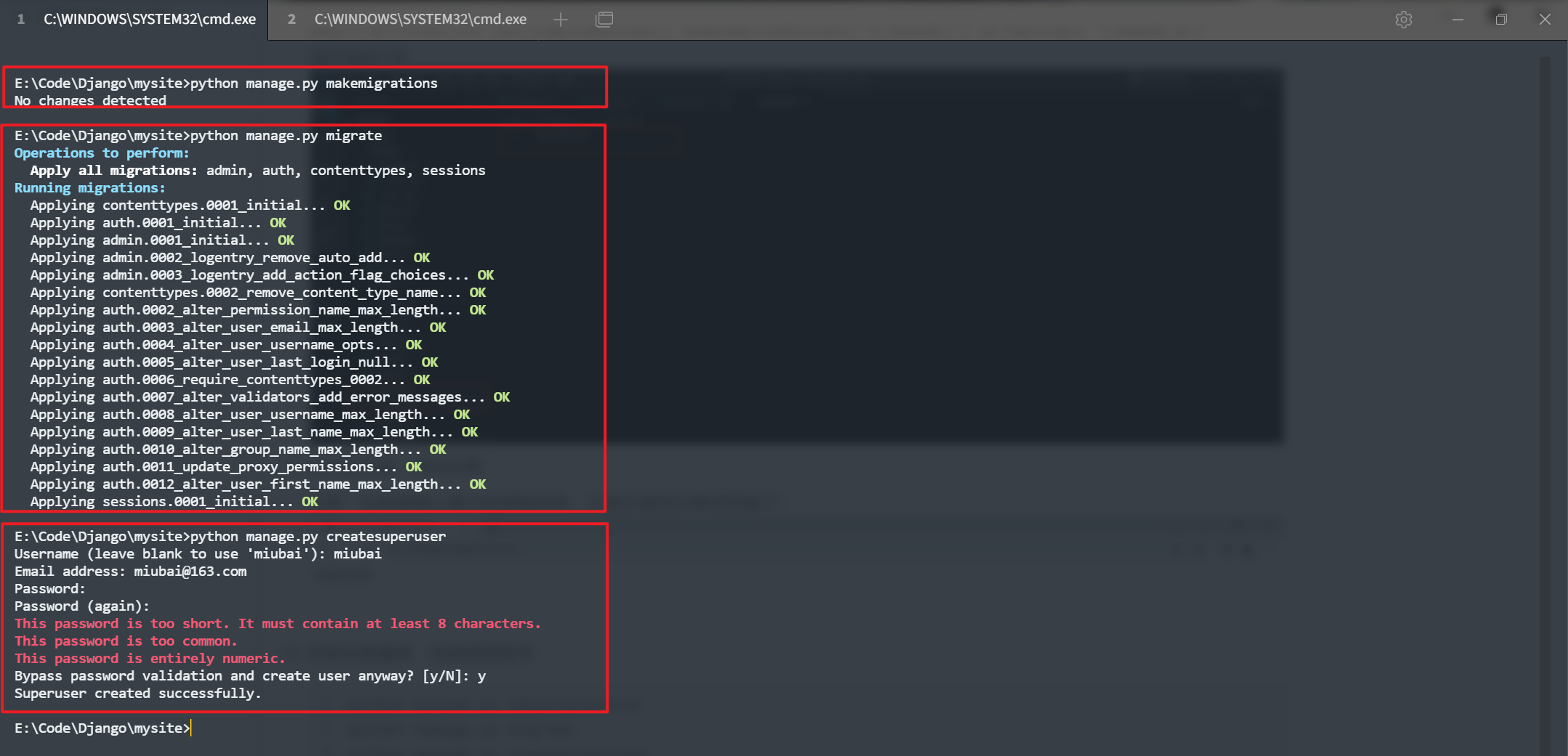Click 'Operations to perform:' heading text
This screenshot has height=756, width=1568.
pos(102,153)
